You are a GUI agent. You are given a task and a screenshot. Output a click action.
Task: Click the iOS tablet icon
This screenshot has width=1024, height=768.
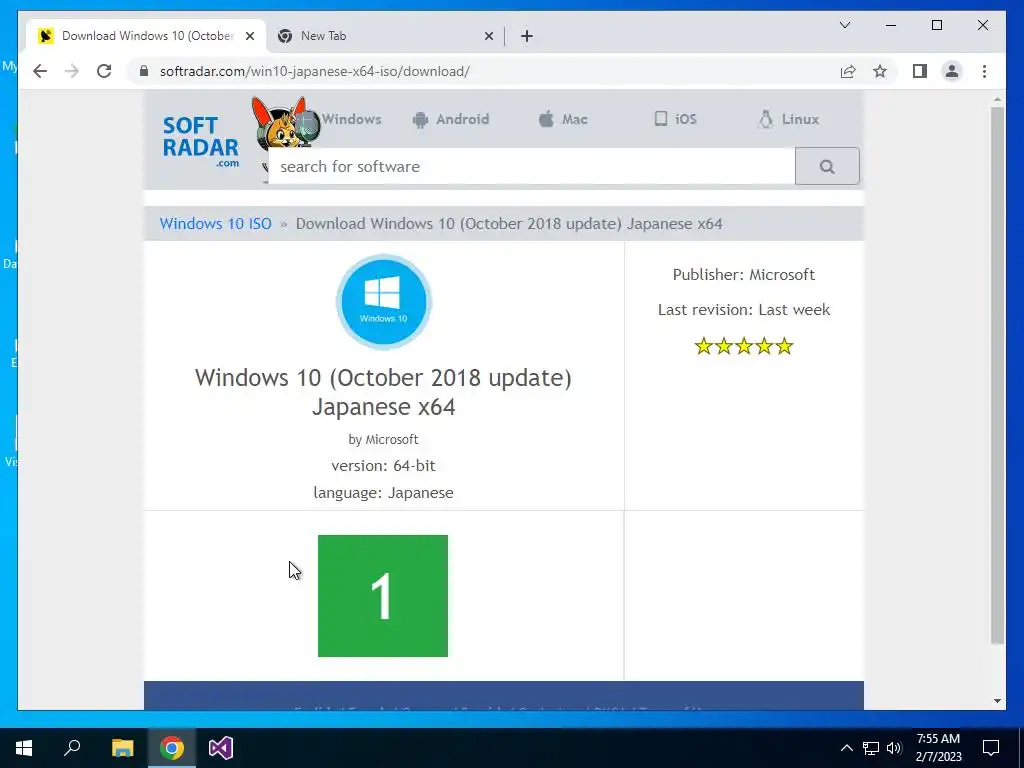(661, 119)
